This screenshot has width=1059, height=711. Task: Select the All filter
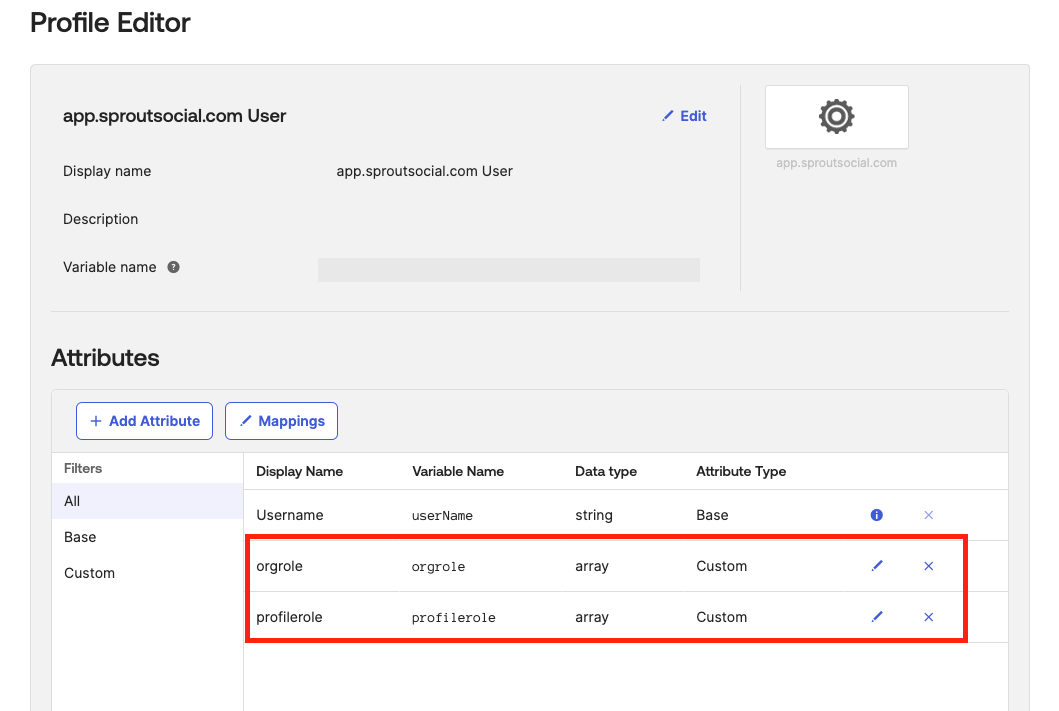coord(147,501)
